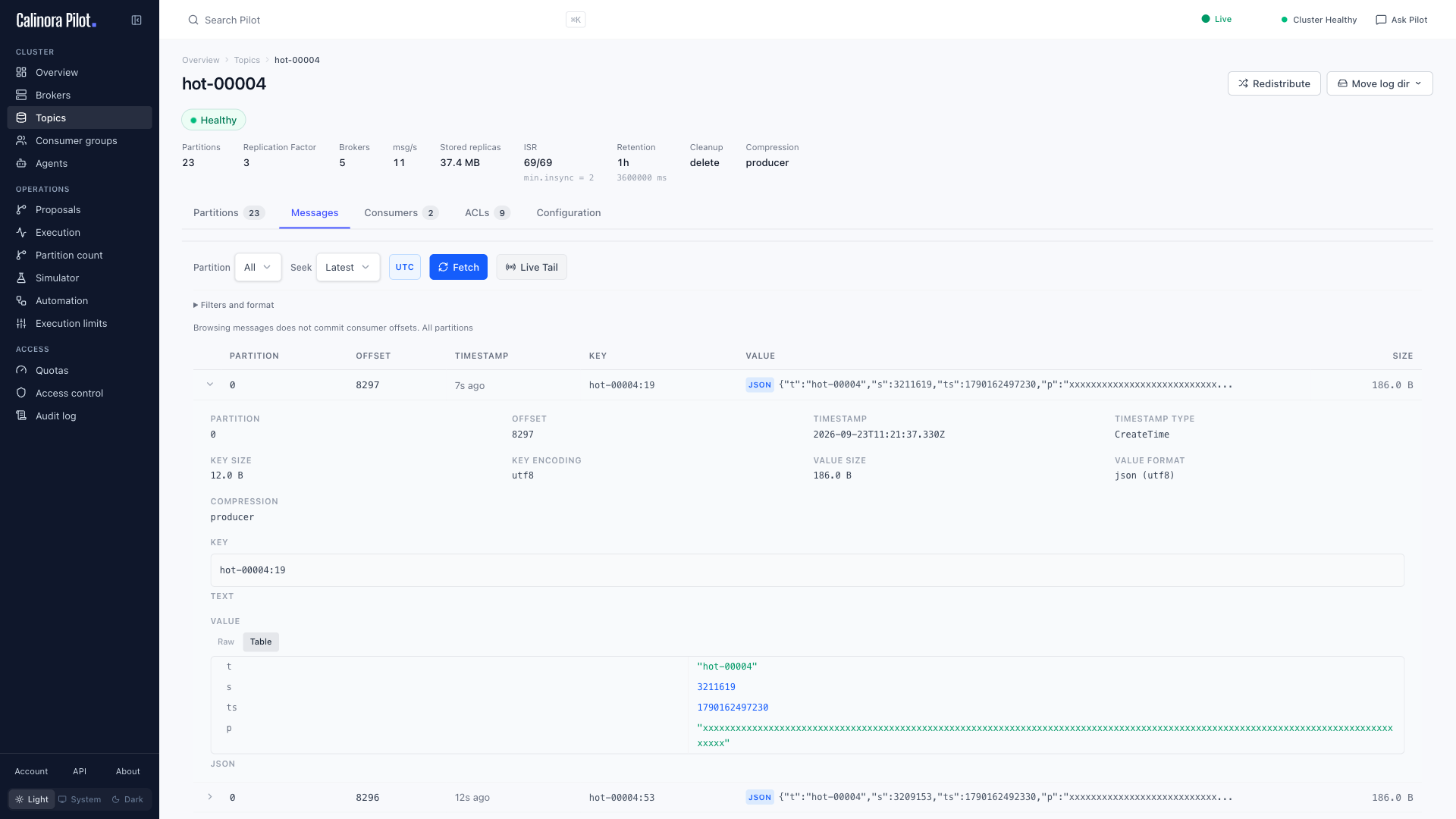Toggle UTC timestamp display
The width and height of the screenshot is (1456, 819).
(405, 267)
